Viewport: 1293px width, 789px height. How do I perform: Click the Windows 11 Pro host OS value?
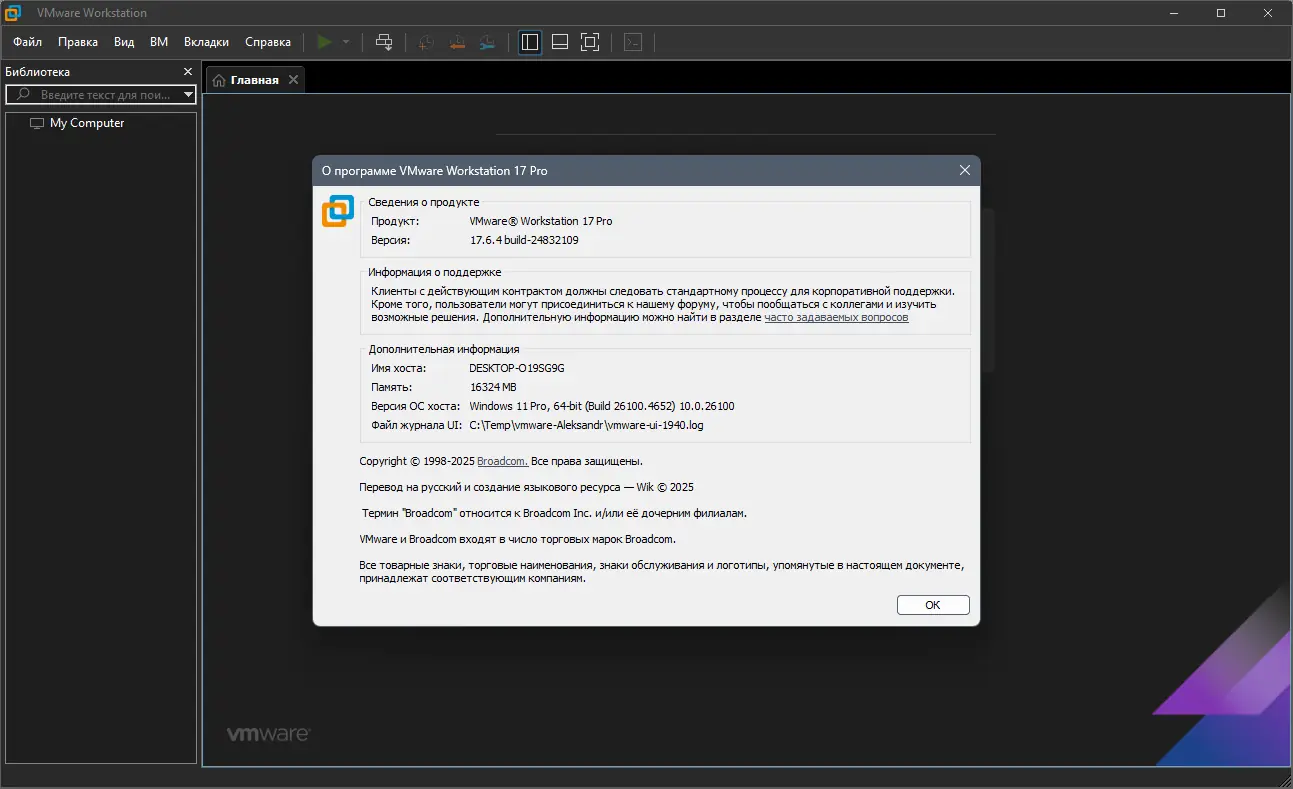click(x=602, y=406)
